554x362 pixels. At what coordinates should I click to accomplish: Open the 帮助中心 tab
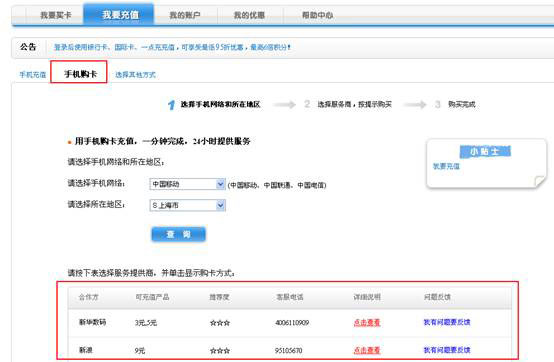[x=317, y=15]
